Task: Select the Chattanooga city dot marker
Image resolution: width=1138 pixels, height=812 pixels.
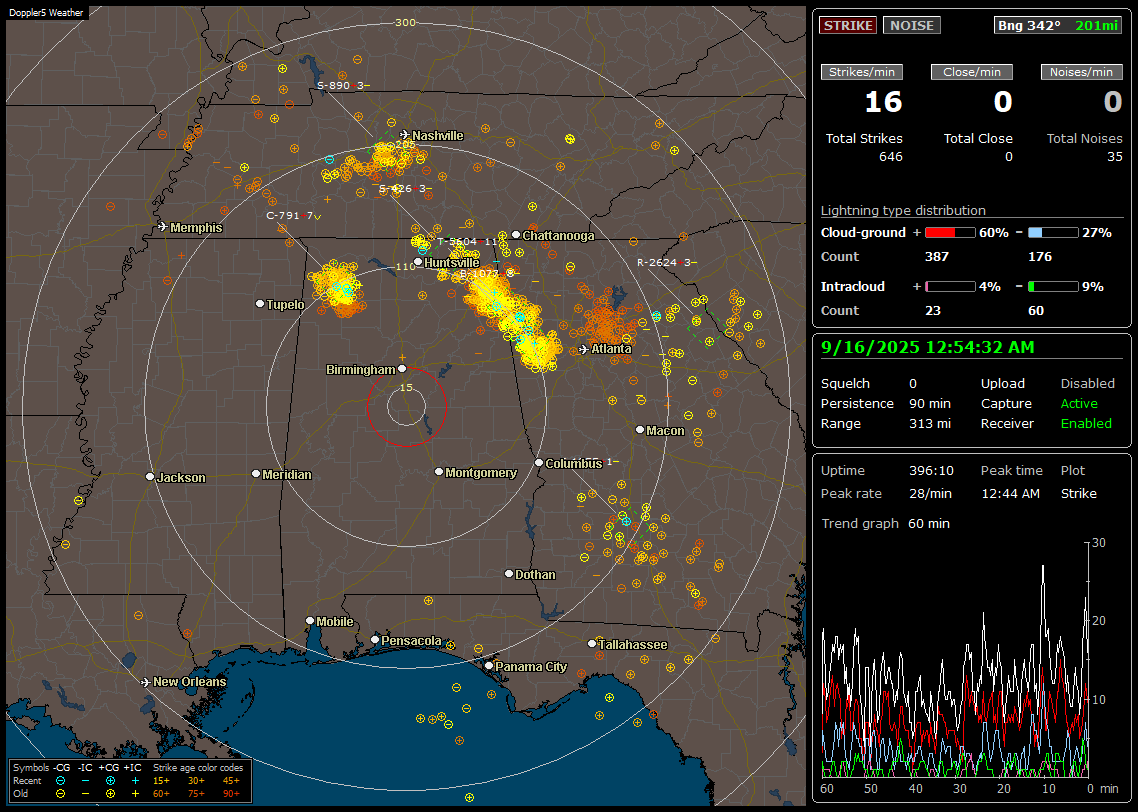Action: (516, 234)
